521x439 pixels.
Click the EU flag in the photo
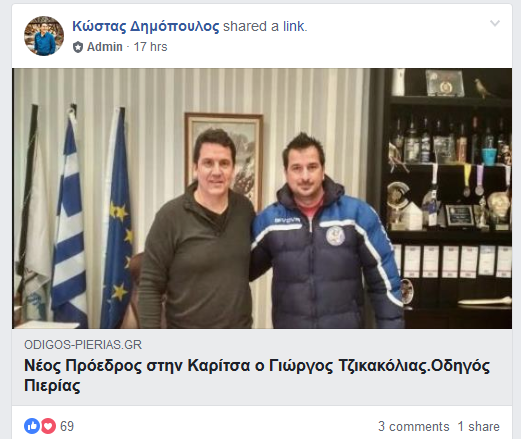(x=117, y=218)
